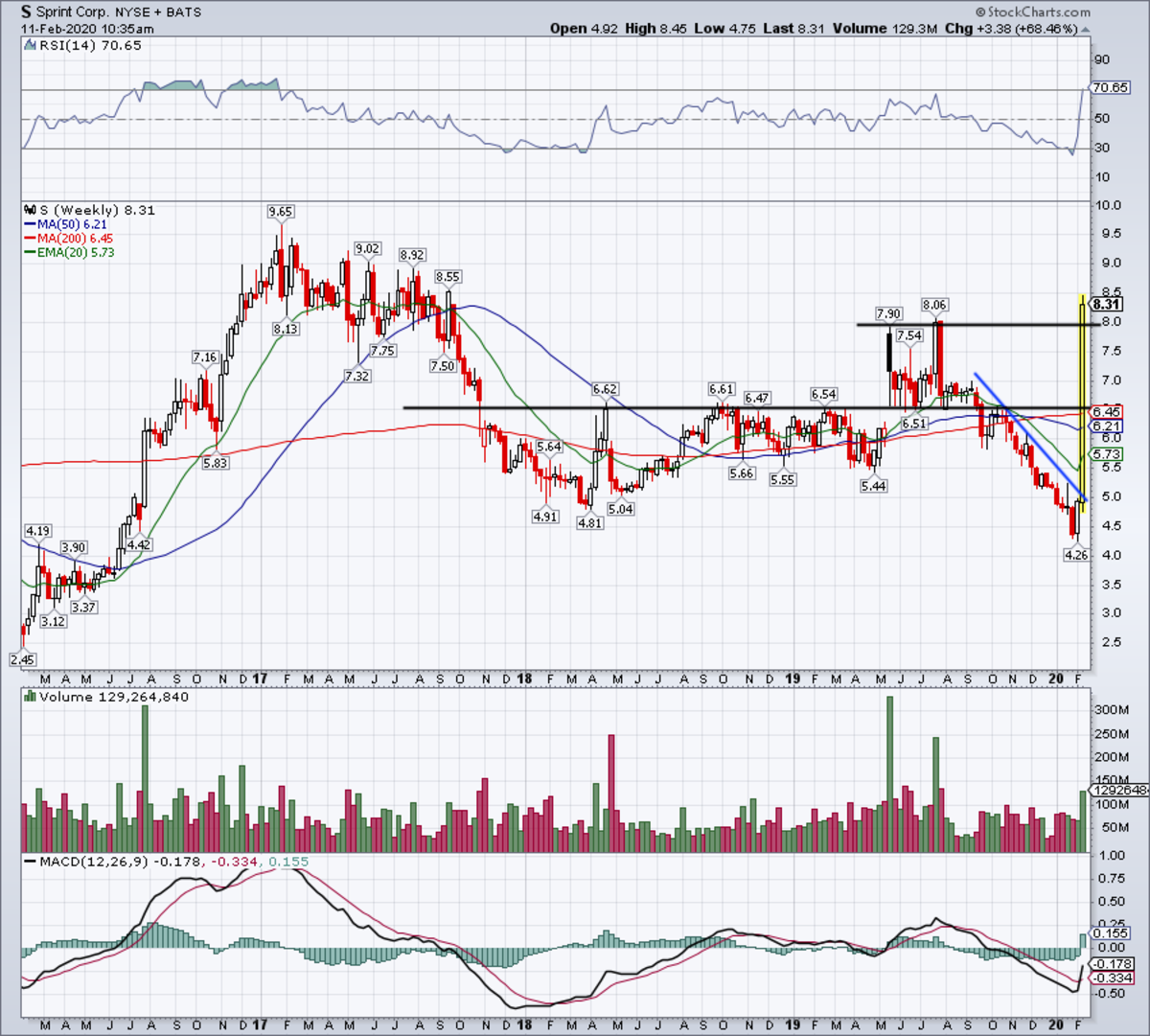
Task: Click the 7.32 price label
Action: pyautogui.click(x=356, y=376)
